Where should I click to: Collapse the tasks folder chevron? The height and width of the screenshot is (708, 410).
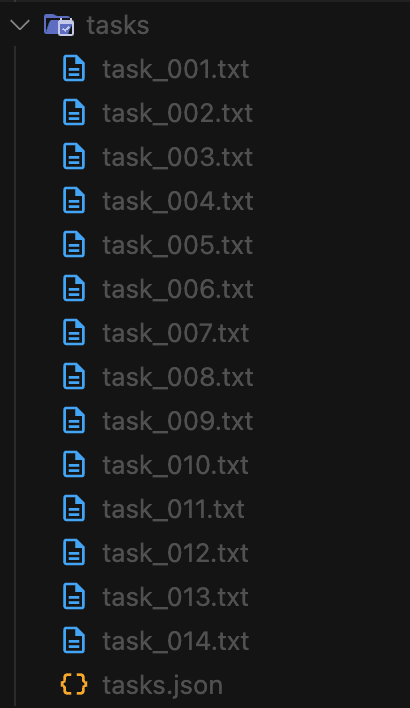pyautogui.click(x=20, y=25)
